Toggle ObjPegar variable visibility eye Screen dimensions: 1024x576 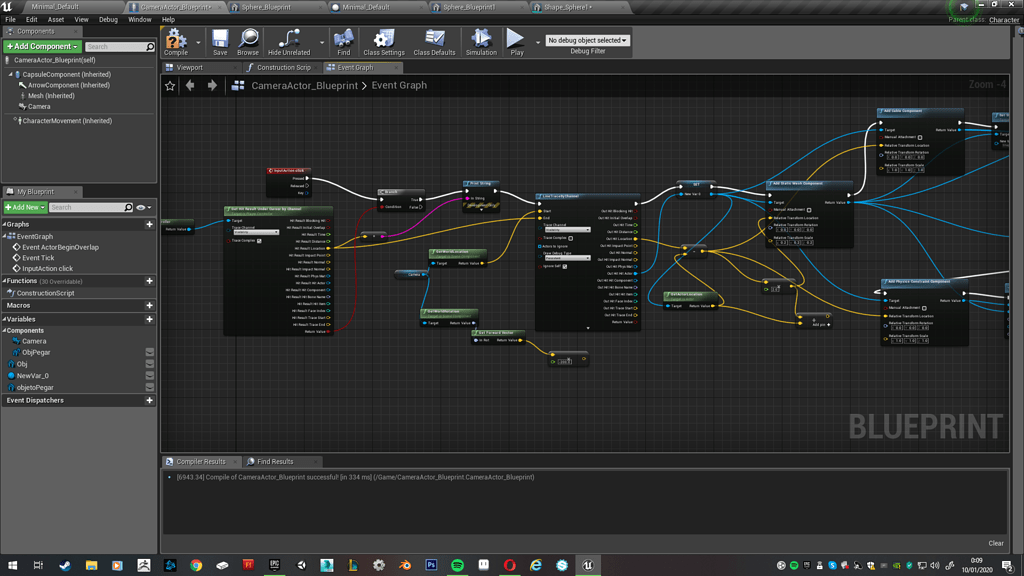pos(150,352)
